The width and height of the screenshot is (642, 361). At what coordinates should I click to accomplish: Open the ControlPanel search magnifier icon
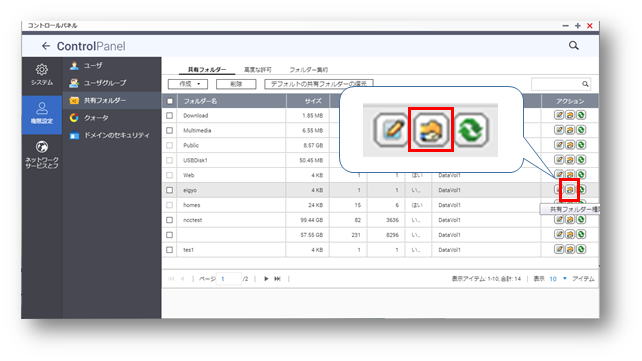pyautogui.click(x=573, y=45)
